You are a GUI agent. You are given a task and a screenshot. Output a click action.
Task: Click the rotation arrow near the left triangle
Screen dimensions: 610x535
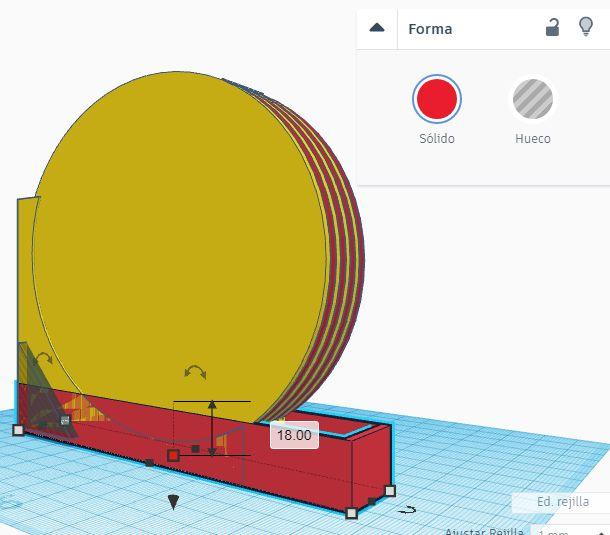point(42,359)
